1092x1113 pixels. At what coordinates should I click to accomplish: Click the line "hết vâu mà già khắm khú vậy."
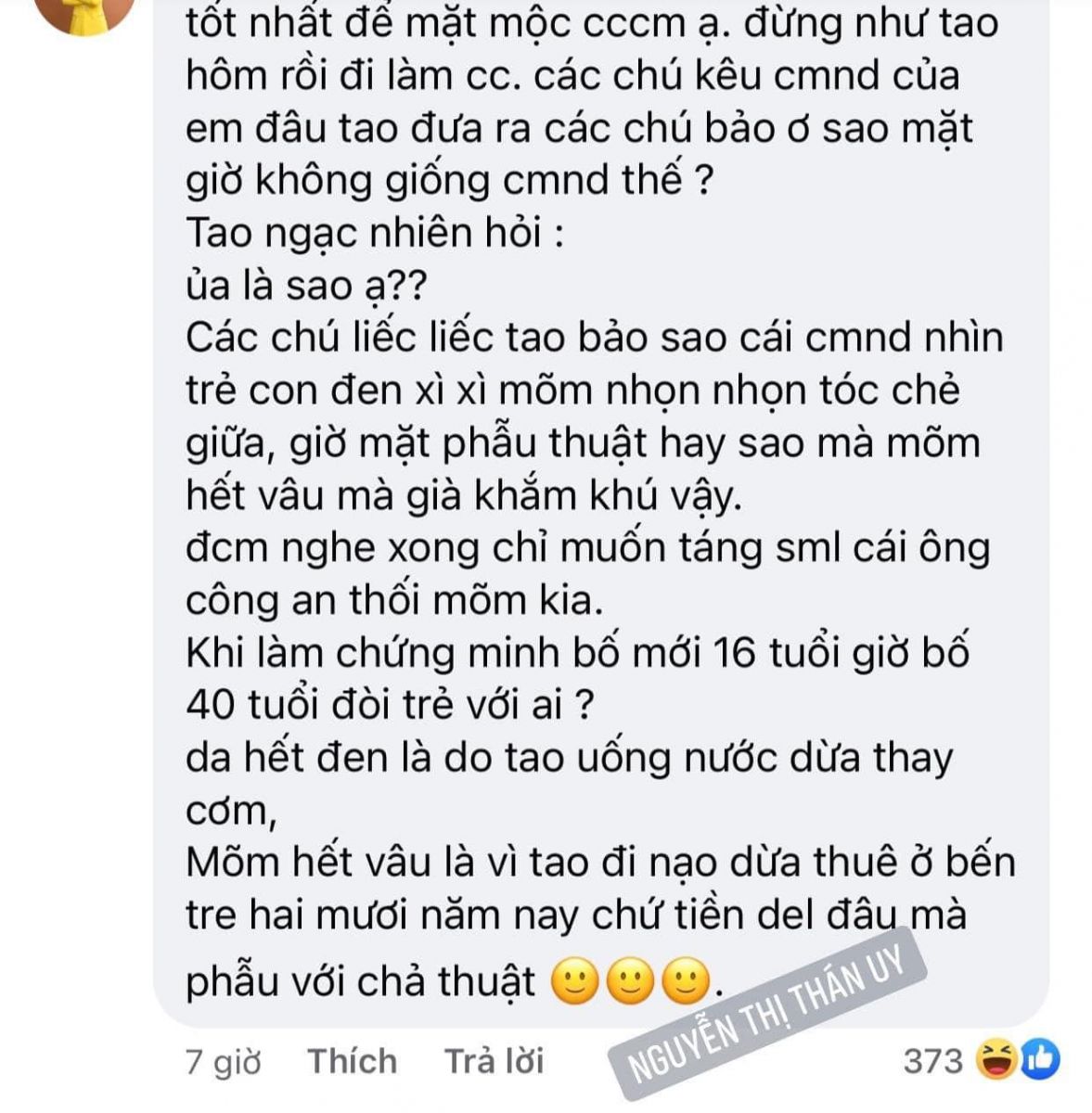click(464, 496)
